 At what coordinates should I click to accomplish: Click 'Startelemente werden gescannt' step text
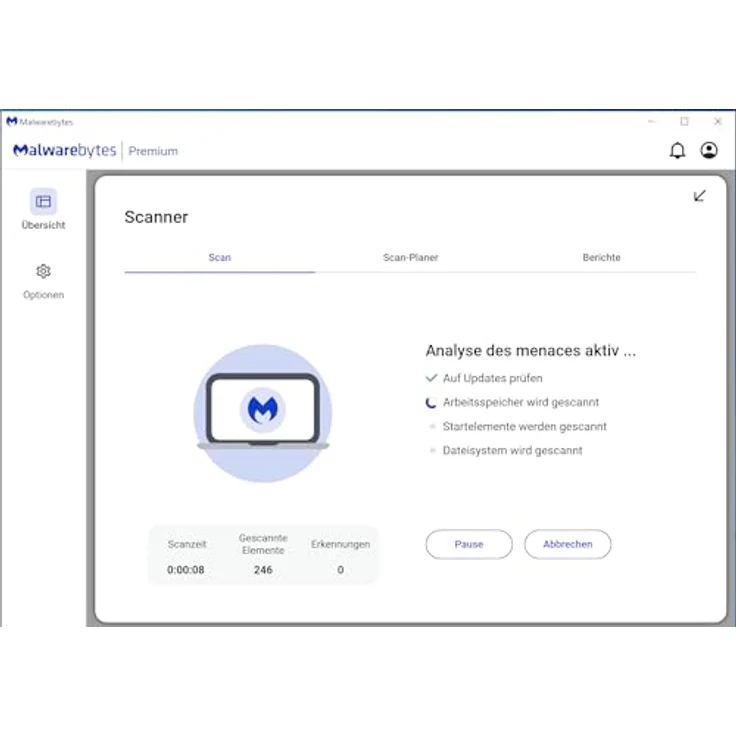[x=525, y=426]
